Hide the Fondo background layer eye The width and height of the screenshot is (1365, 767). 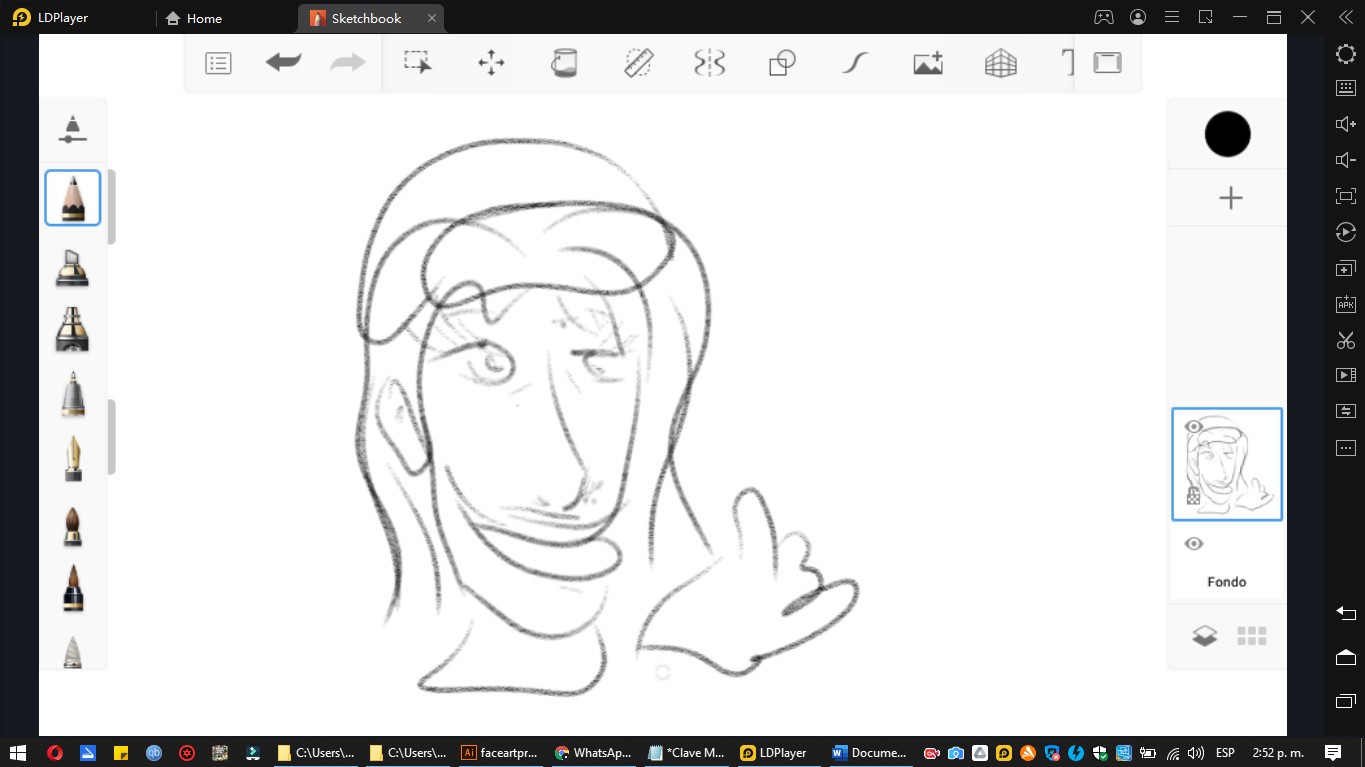(x=1193, y=544)
